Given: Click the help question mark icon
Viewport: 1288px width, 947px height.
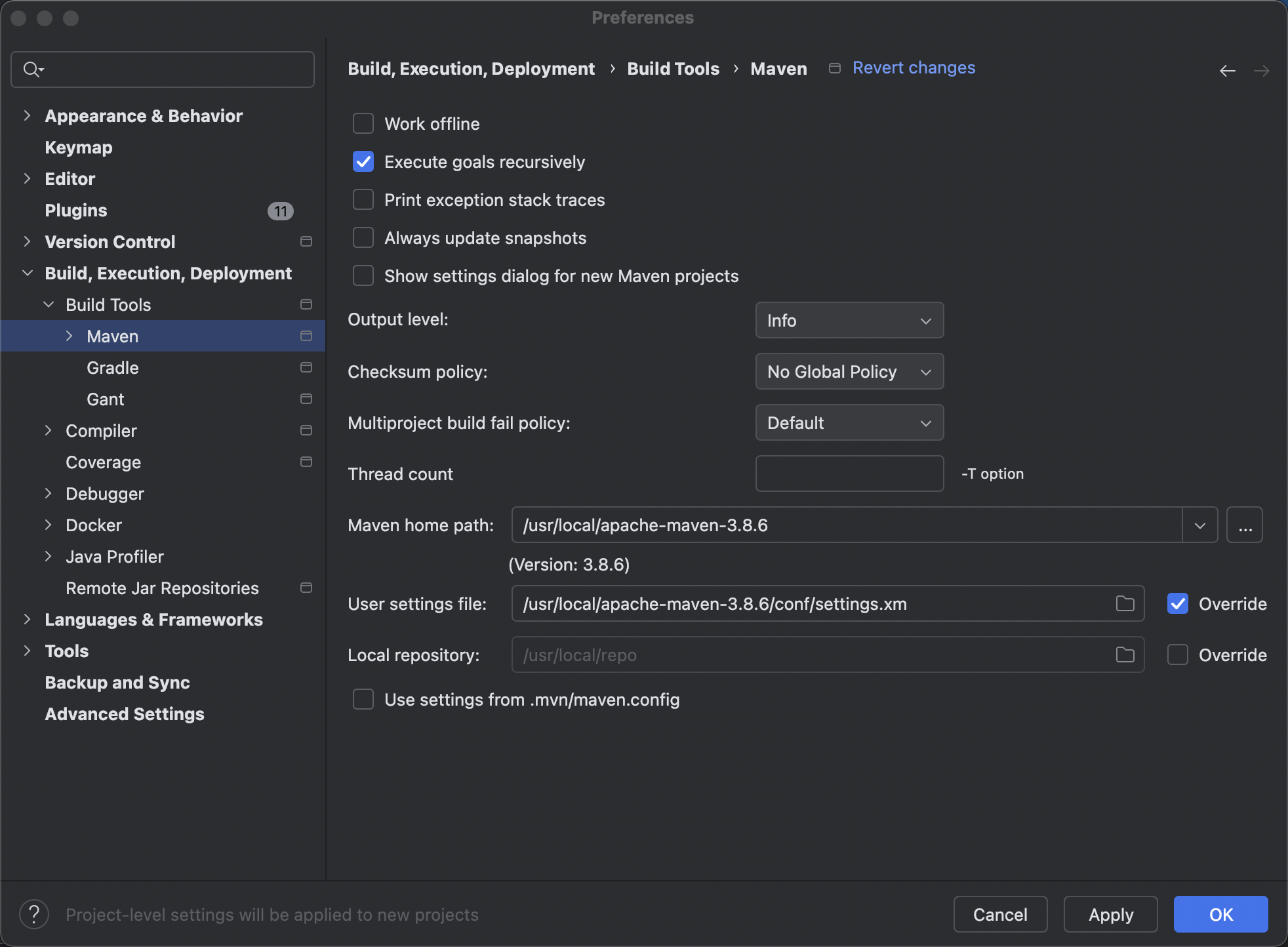Looking at the screenshot, I should [34, 914].
